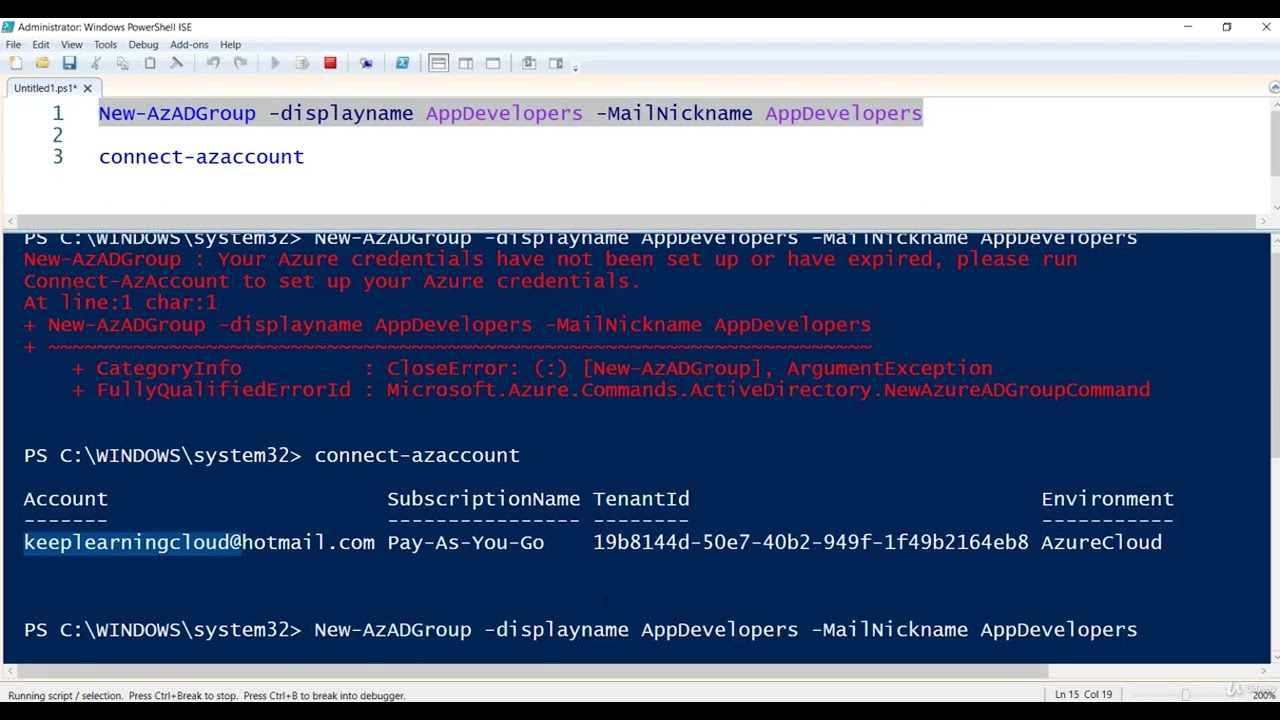Image resolution: width=1280 pixels, height=720 pixels.
Task: Open the Debug menu
Action: tap(143, 45)
